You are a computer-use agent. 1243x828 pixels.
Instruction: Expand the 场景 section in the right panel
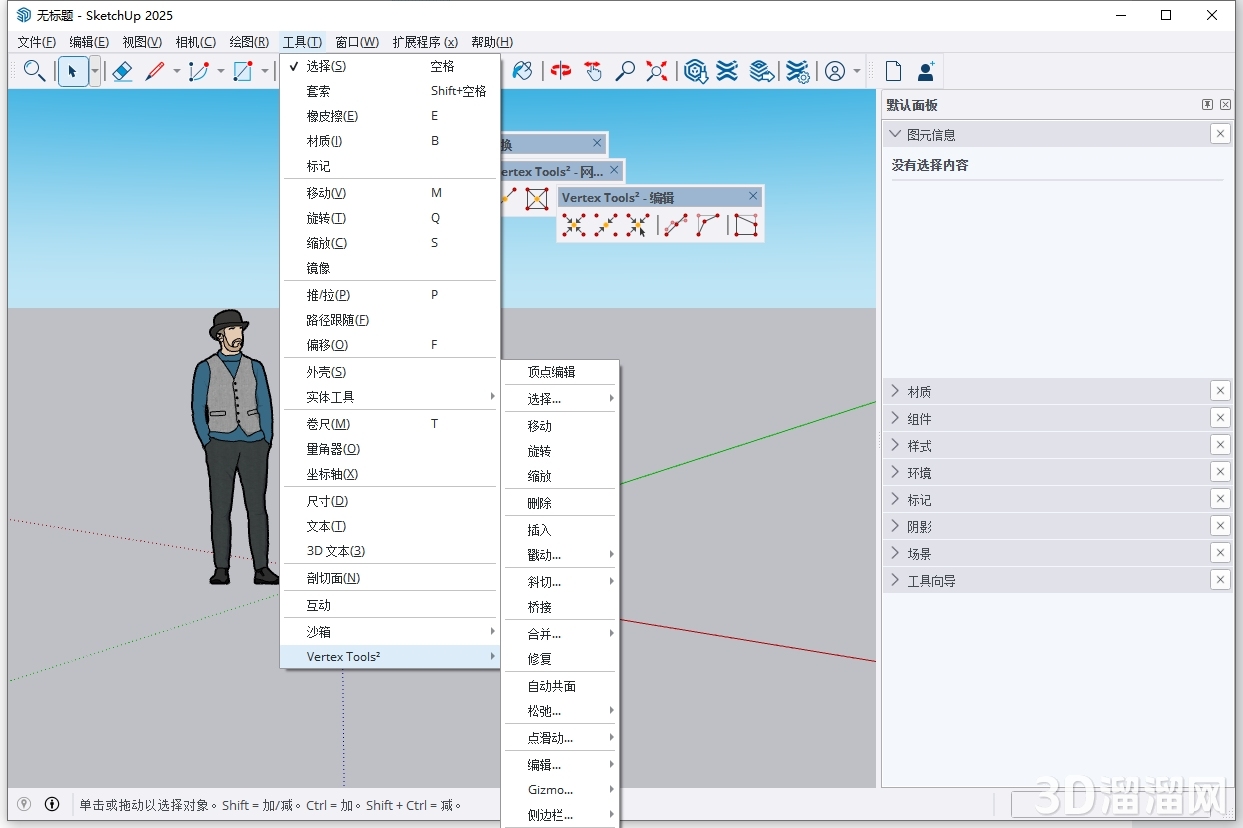920,552
